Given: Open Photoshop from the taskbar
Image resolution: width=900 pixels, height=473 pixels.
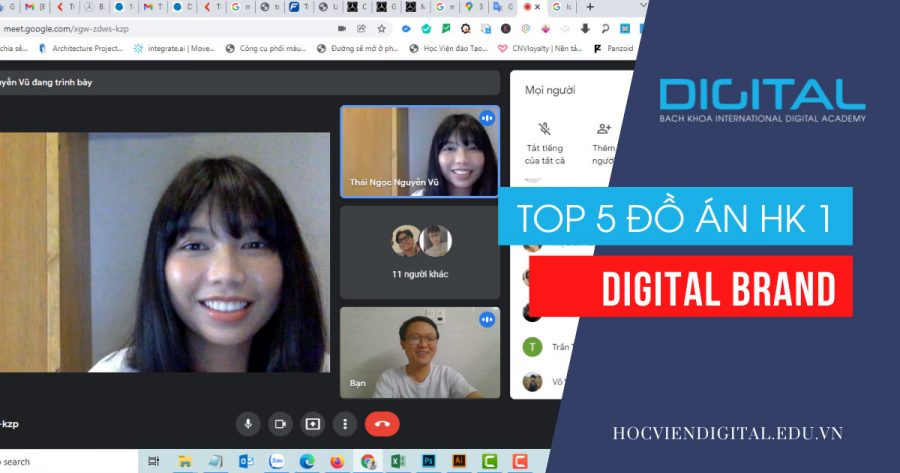Looking at the screenshot, I should (429, 462).
